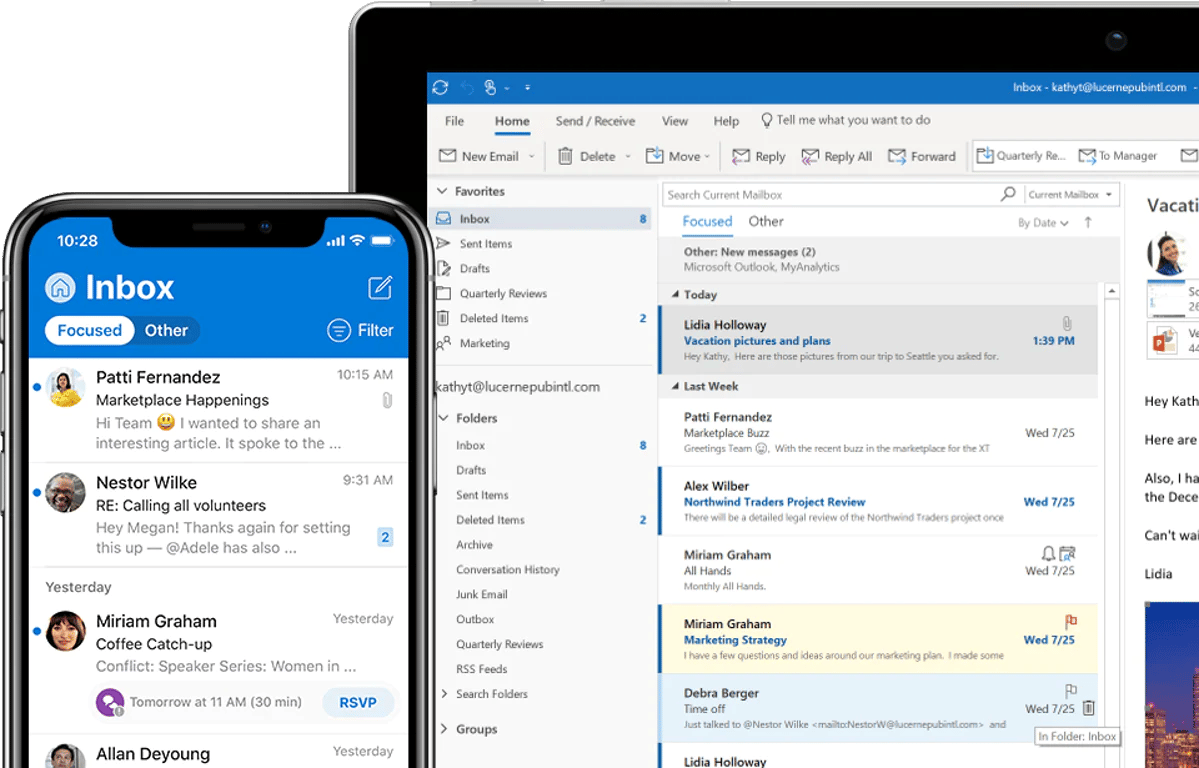This screenshot has height=768, width=1199.
Task: Tap the compose icon on phone
Action: [x=380, y=288]
